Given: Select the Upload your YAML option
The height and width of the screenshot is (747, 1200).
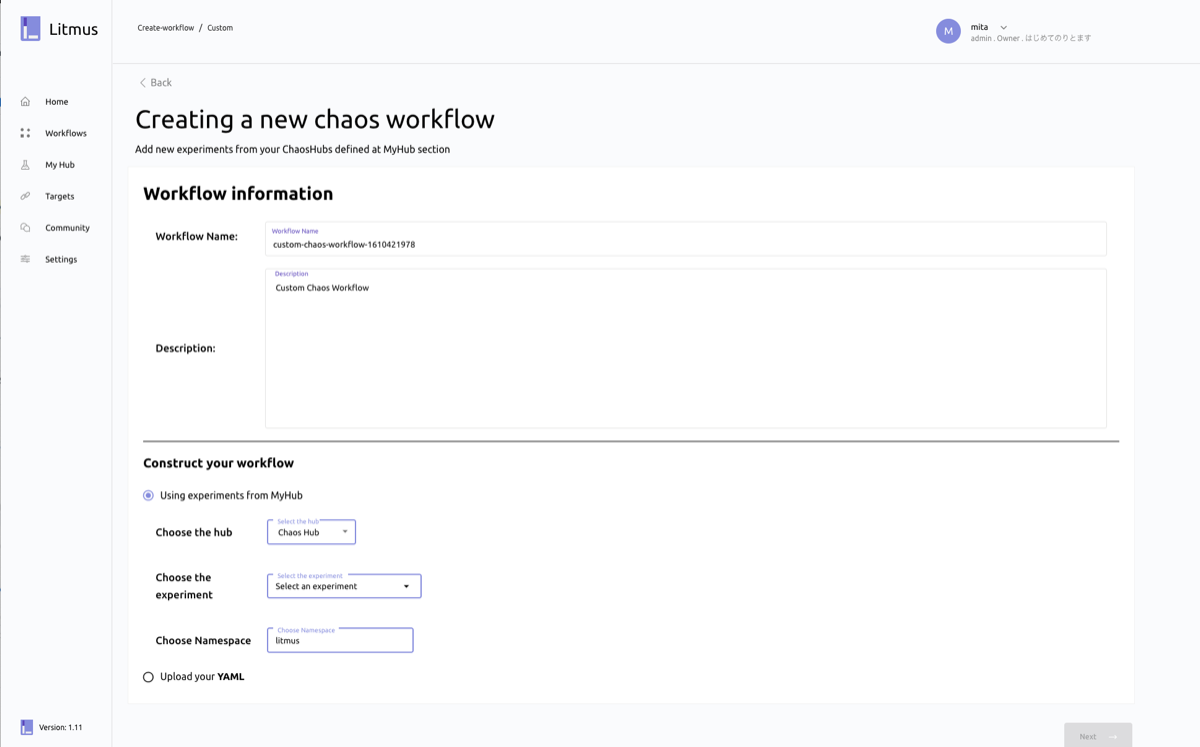Looking at the screenshot, I should click(x=149, y=677).
